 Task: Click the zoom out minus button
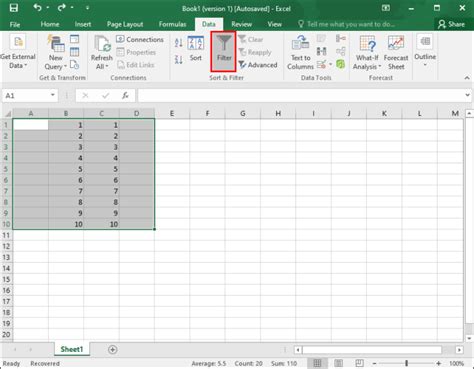click(x=374, y=363)
